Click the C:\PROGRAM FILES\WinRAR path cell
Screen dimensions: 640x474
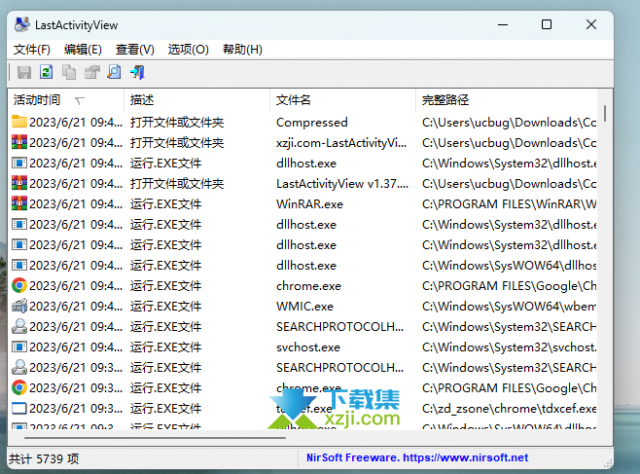coord(509,204)
